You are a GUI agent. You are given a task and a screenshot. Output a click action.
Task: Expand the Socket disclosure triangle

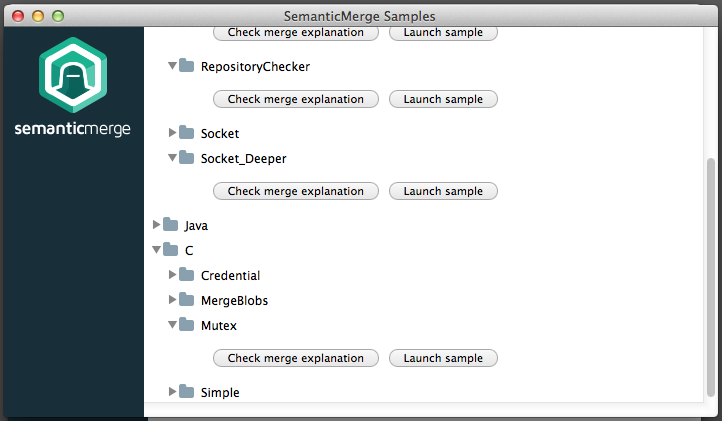[172, 132]
